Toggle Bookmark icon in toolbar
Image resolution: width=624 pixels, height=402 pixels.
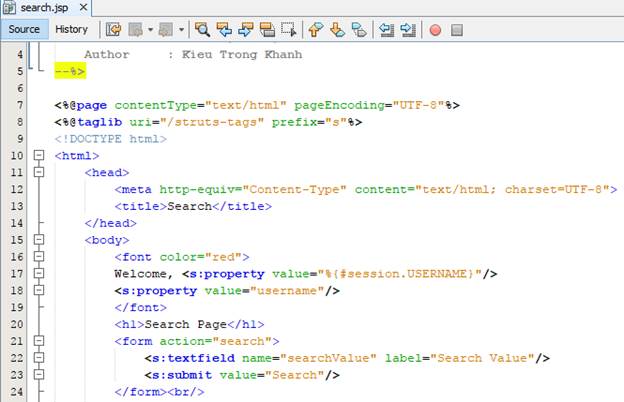[x=359, y=30]
